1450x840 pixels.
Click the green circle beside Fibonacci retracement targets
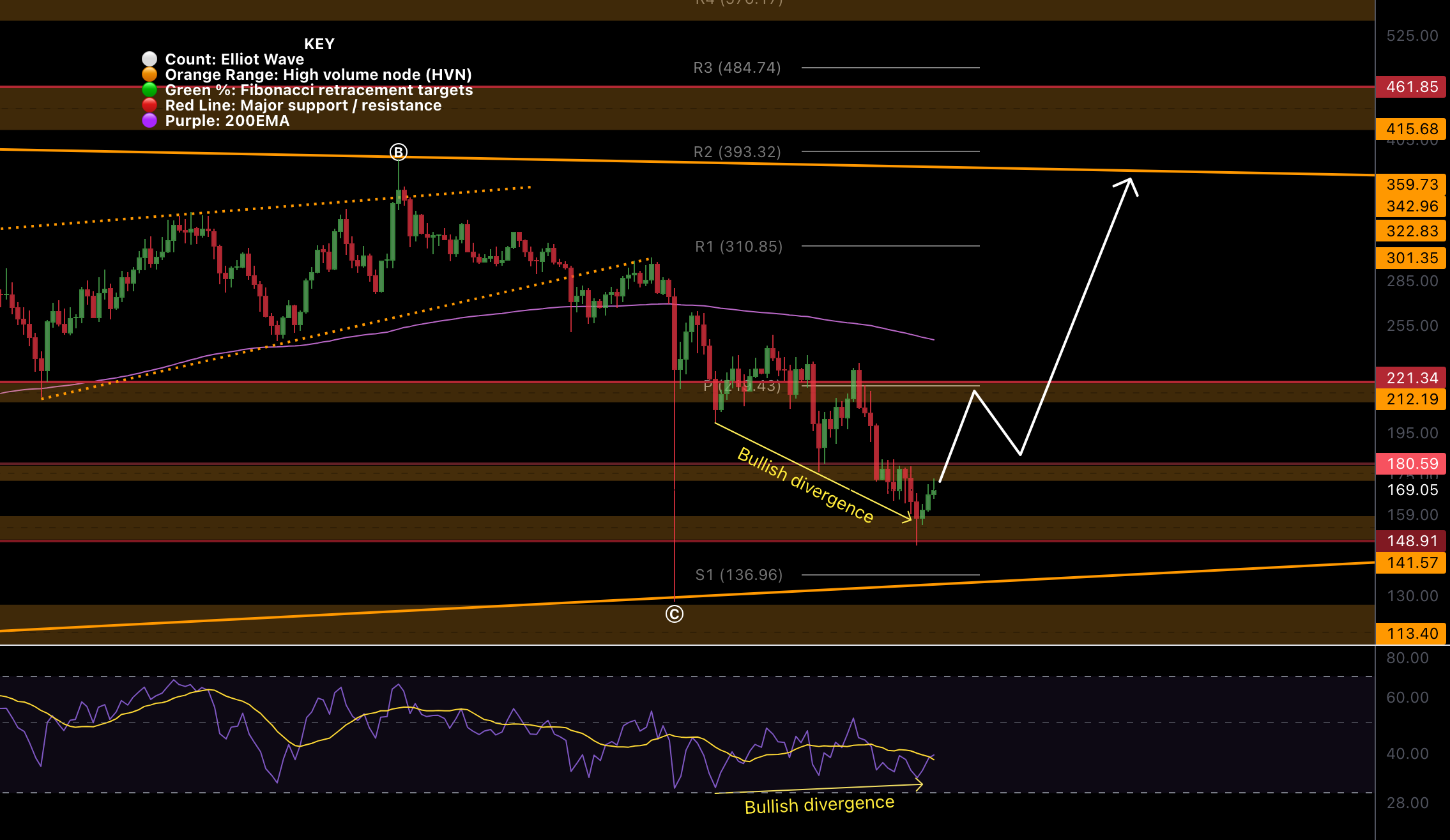tap(149, 89)
